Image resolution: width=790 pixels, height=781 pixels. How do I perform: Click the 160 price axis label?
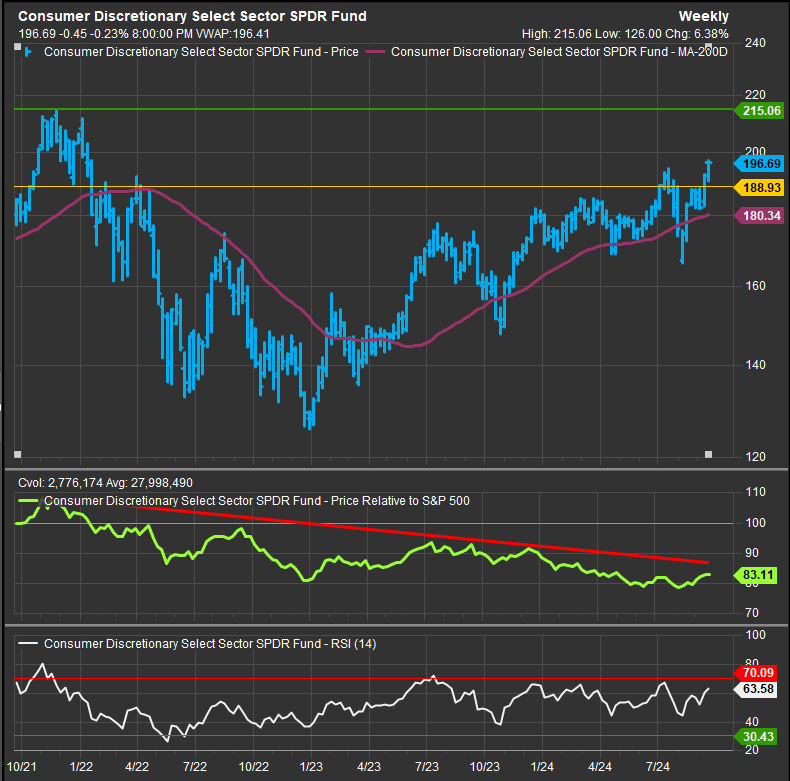755,286
